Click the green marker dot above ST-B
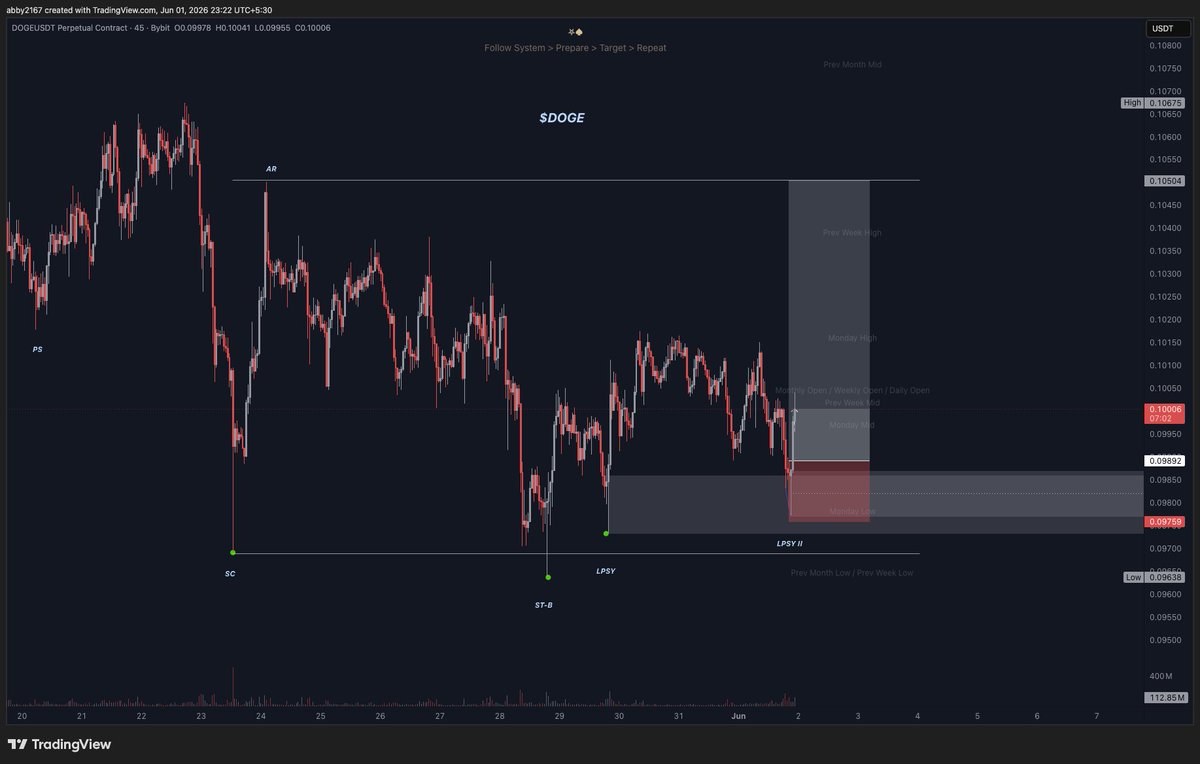This screenshot has width=1200, height=764. (548, 577)
